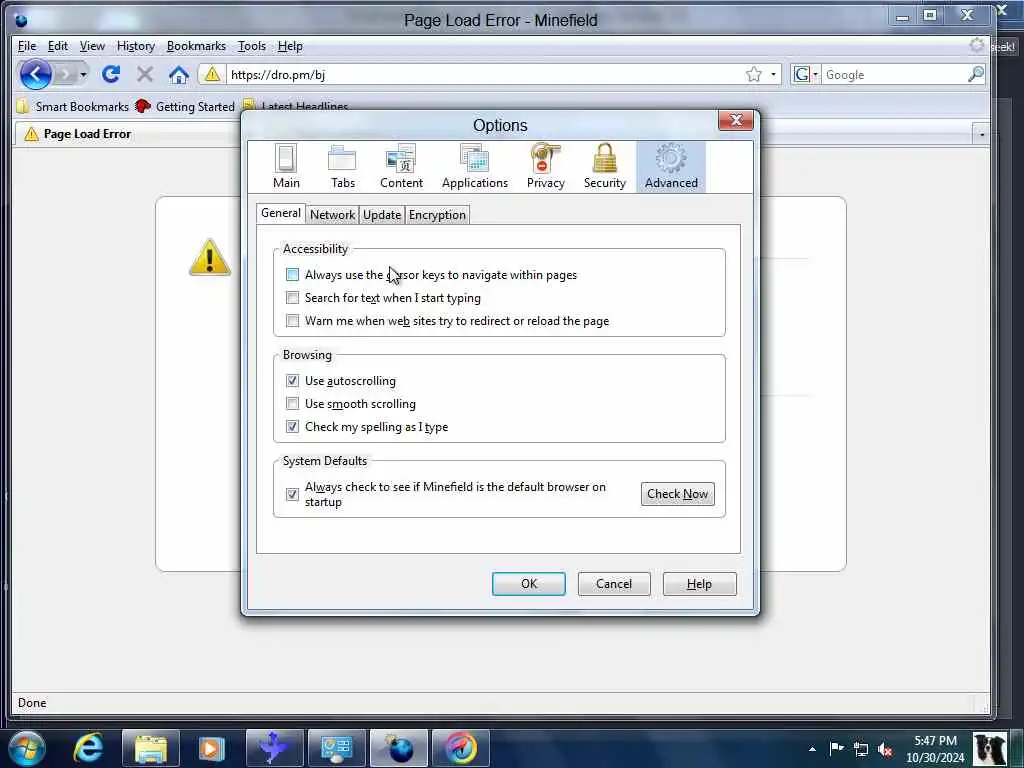Enable Use smooth scrolling

[x=293, y=404]
